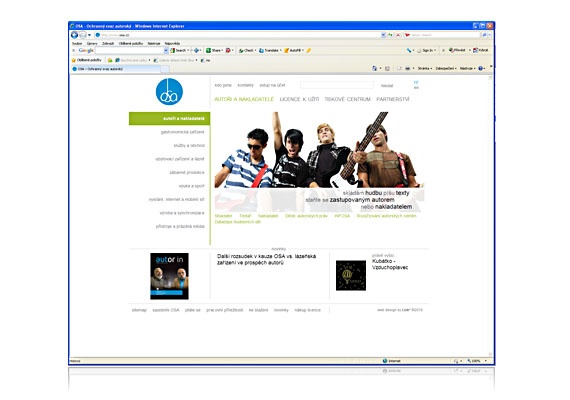The width and height of the screenshot is (570, 400).
Task: Expand the address bar history dropdown
Action: 383,35
